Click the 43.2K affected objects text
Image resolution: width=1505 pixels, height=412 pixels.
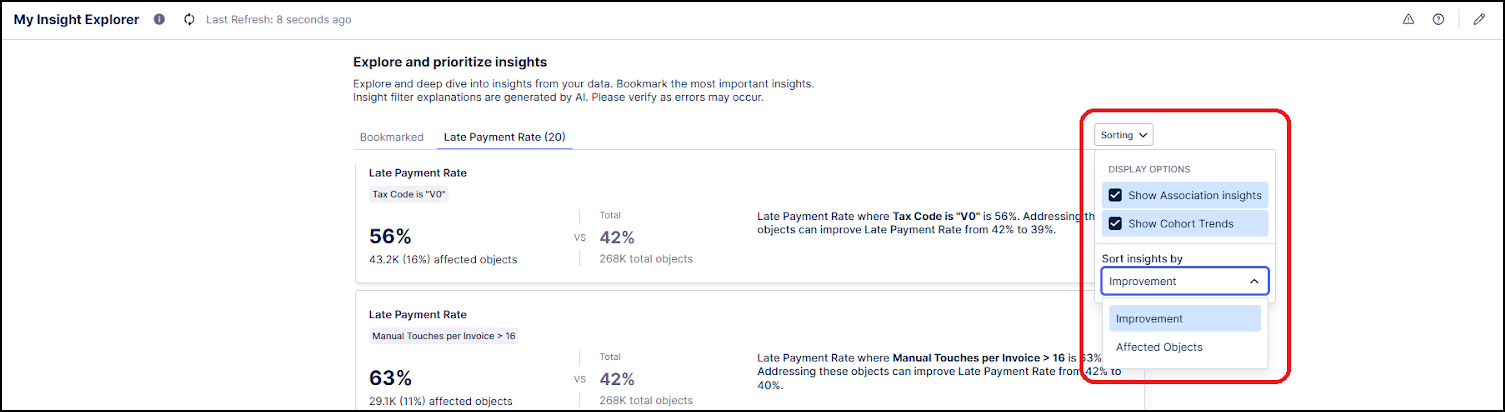coord(443,259)
